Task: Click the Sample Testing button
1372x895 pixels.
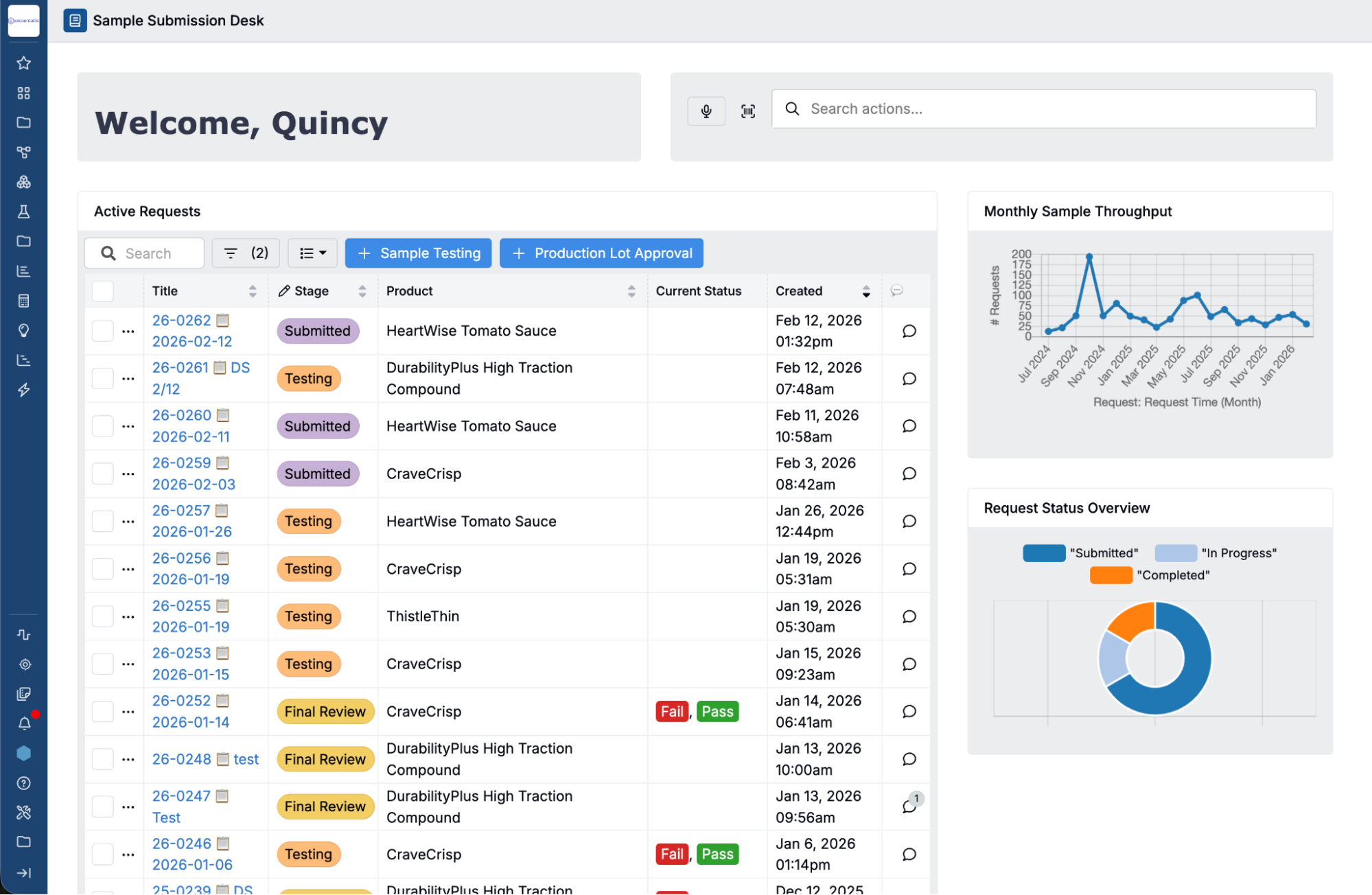Action: (x=418, y=253)
